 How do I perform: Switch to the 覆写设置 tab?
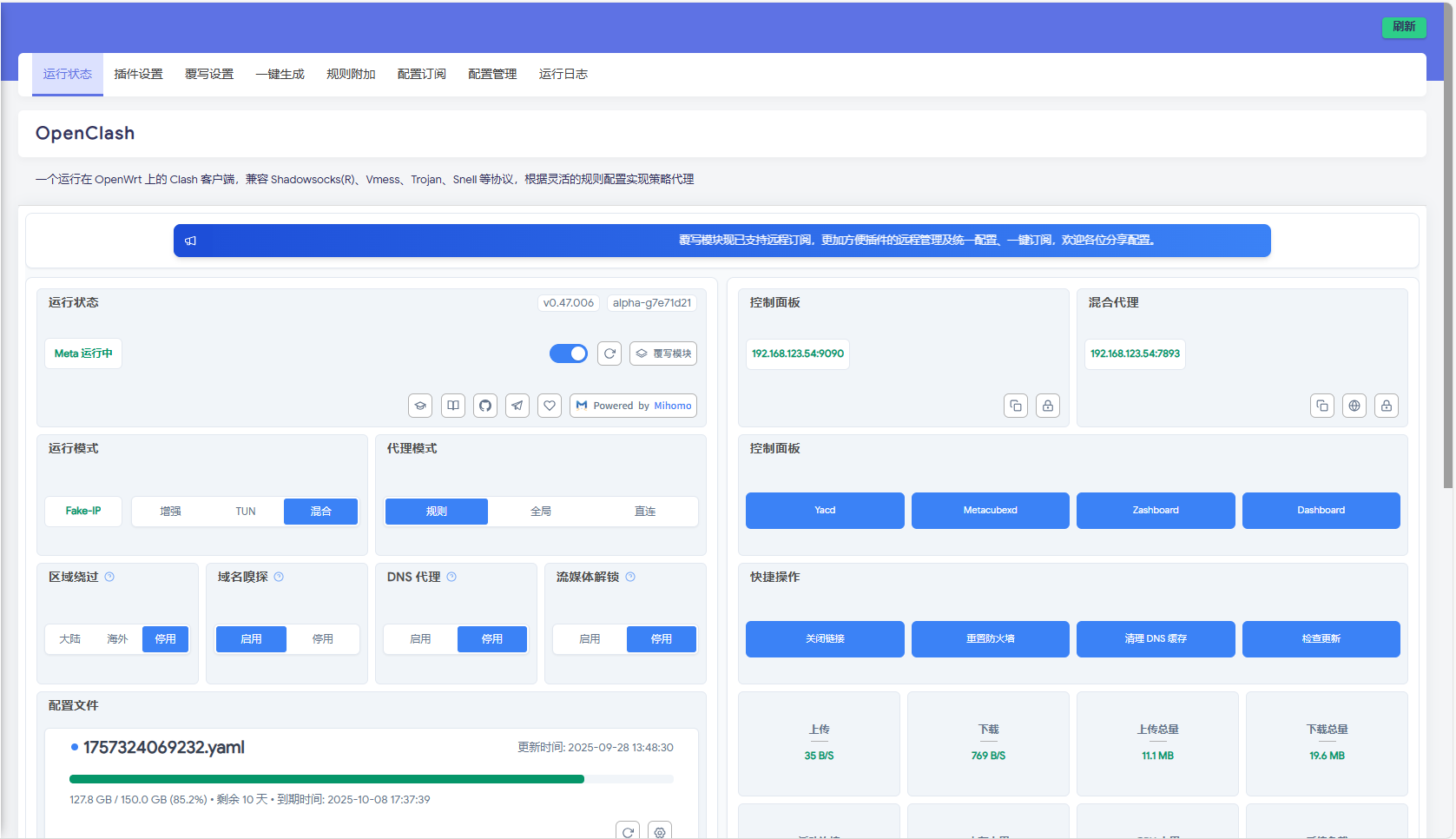point(209,75)
